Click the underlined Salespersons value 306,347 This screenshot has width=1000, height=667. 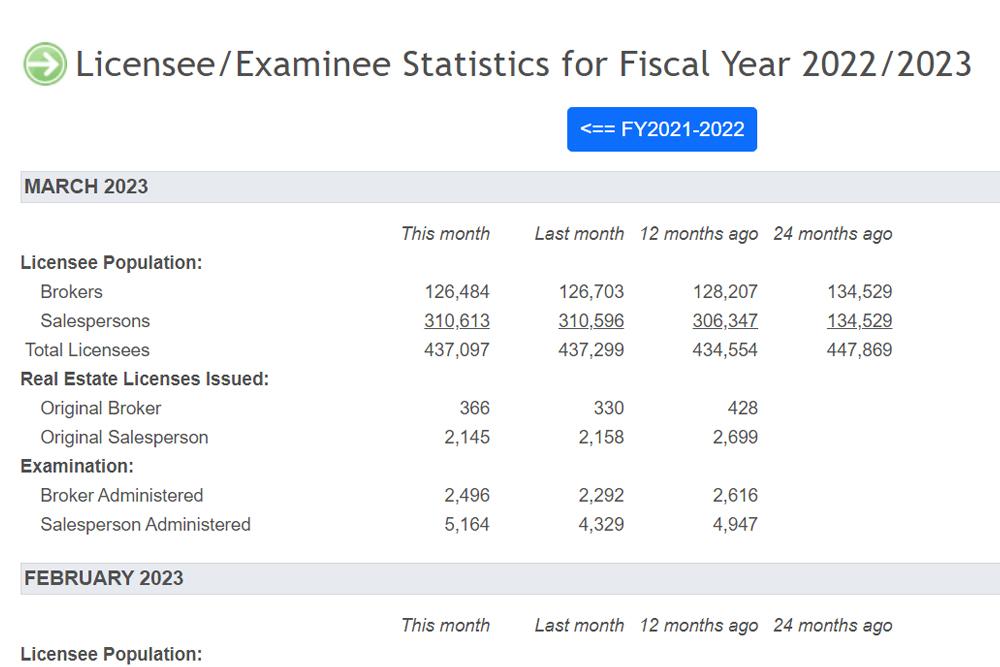pyautogui.click(x=724, y=321)
